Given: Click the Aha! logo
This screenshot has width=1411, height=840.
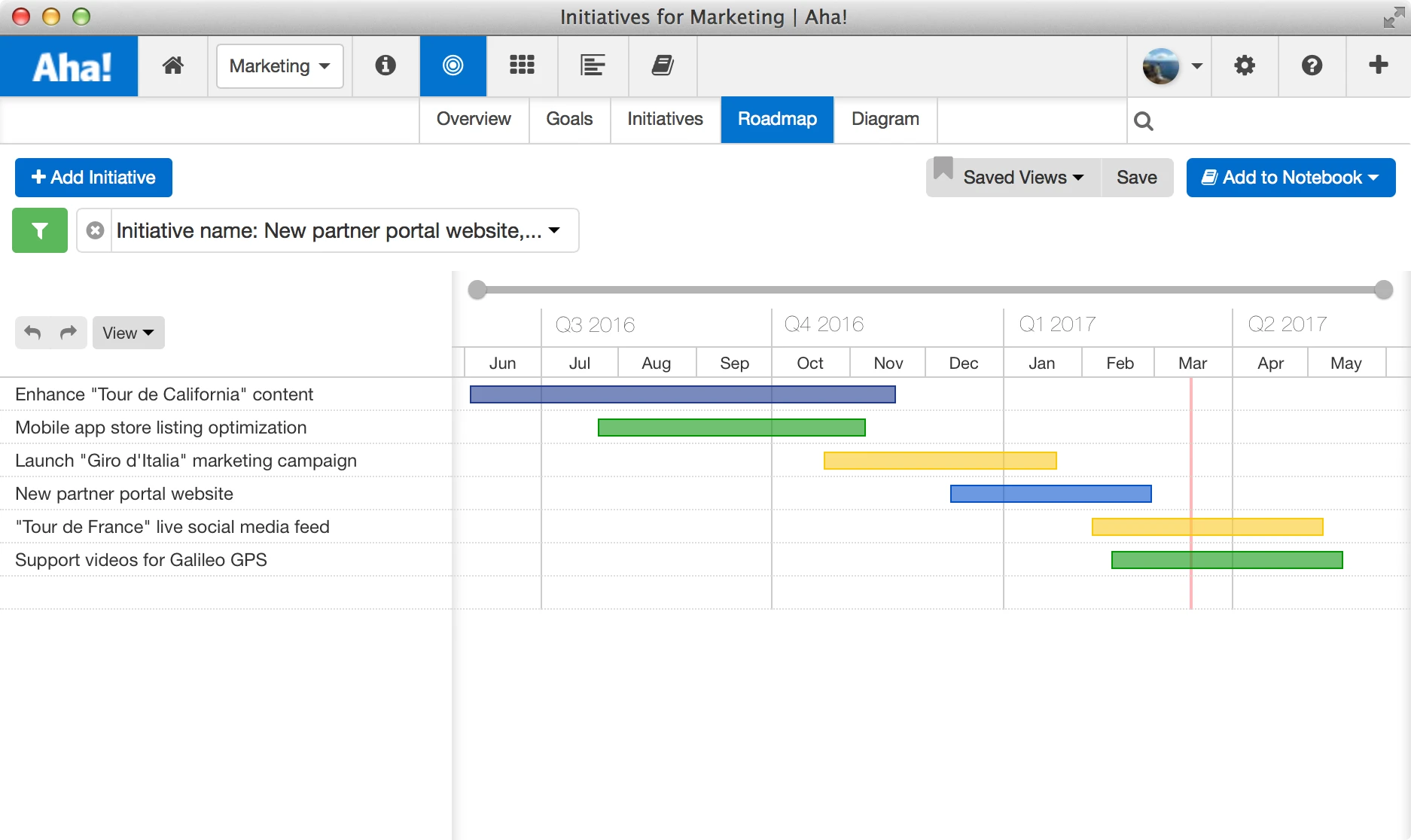Looking at the screenshot, I should tap(69, 66).
